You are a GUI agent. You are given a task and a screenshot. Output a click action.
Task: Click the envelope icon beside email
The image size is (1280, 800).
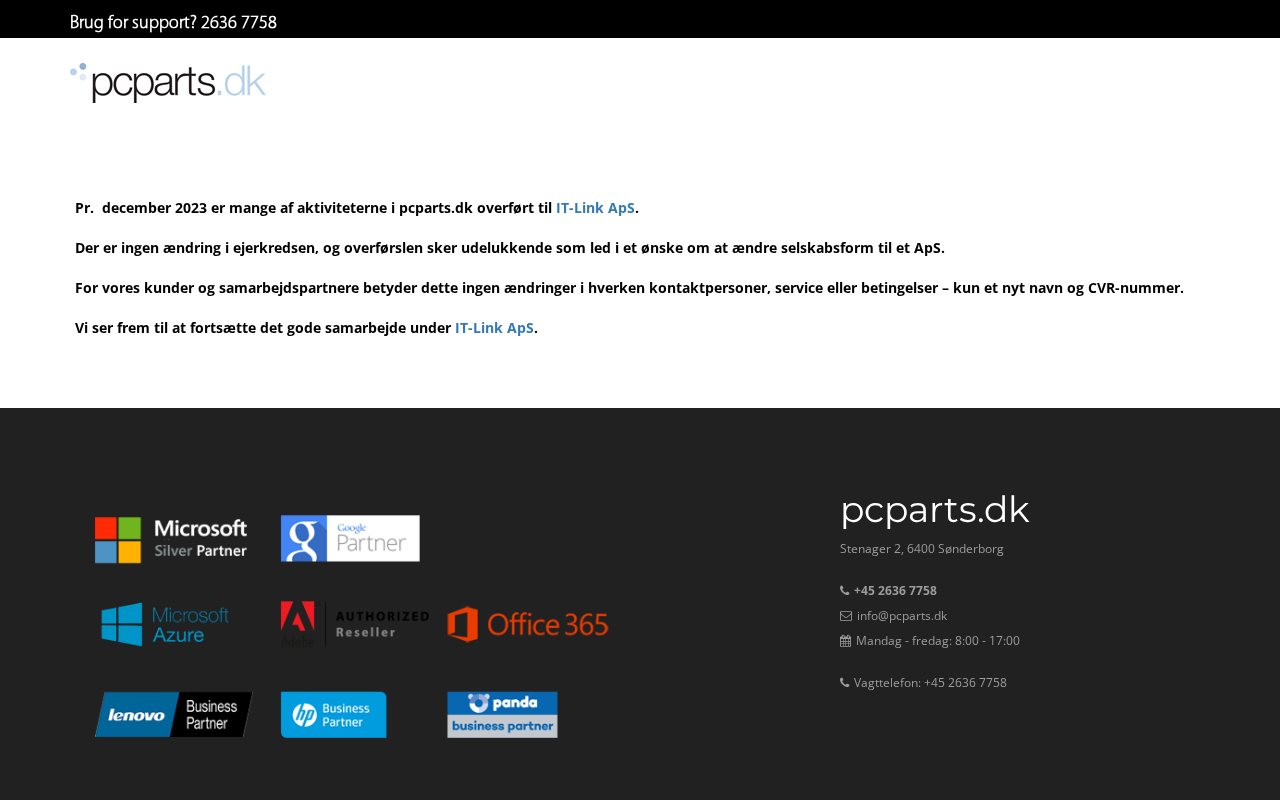(846, 616)
